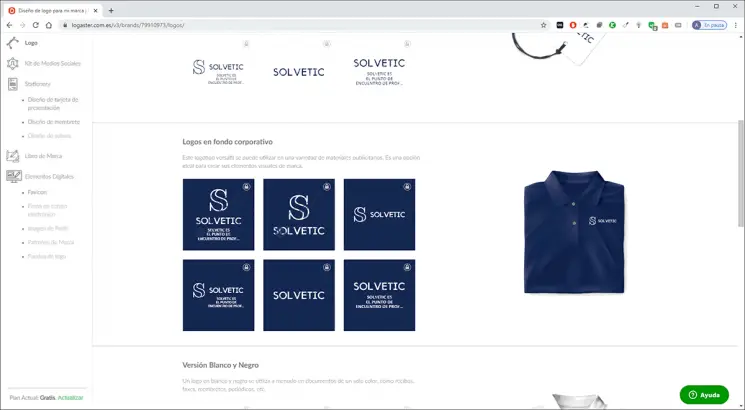Bookmark this page with the star icon

pyautogui.click(x=543, y=25)
